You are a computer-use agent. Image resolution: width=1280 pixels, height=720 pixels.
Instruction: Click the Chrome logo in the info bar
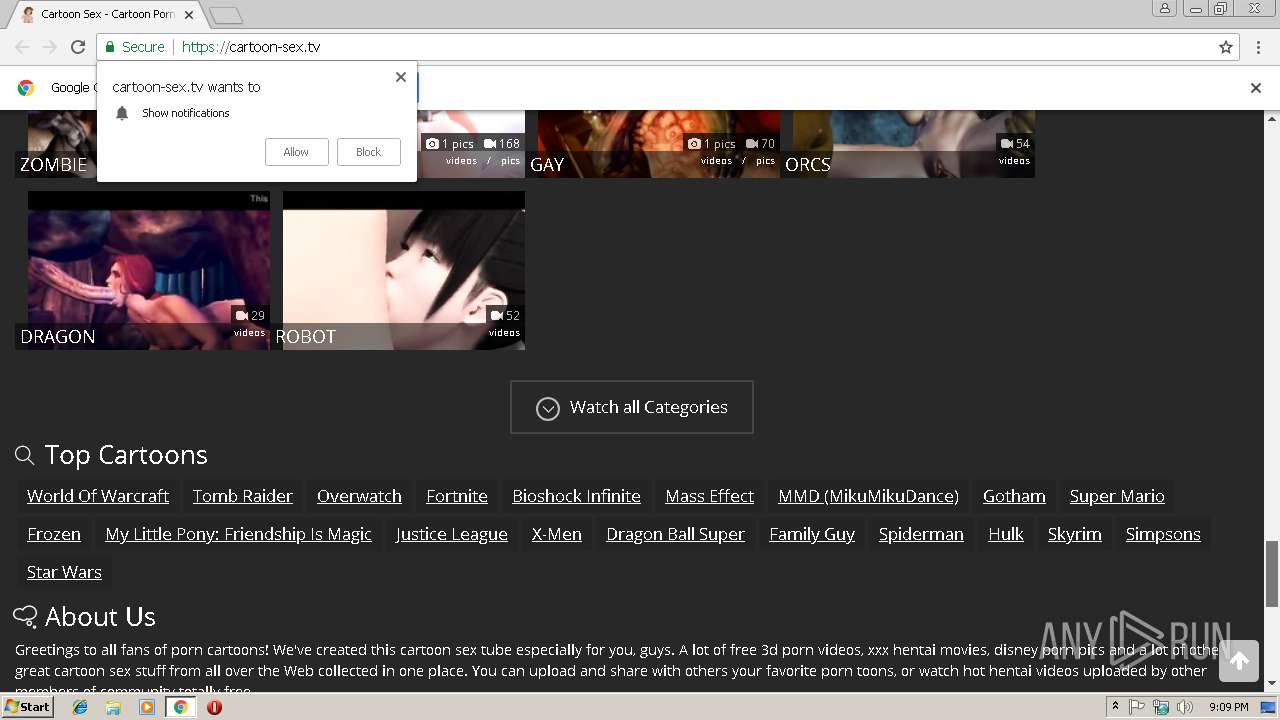26,88
